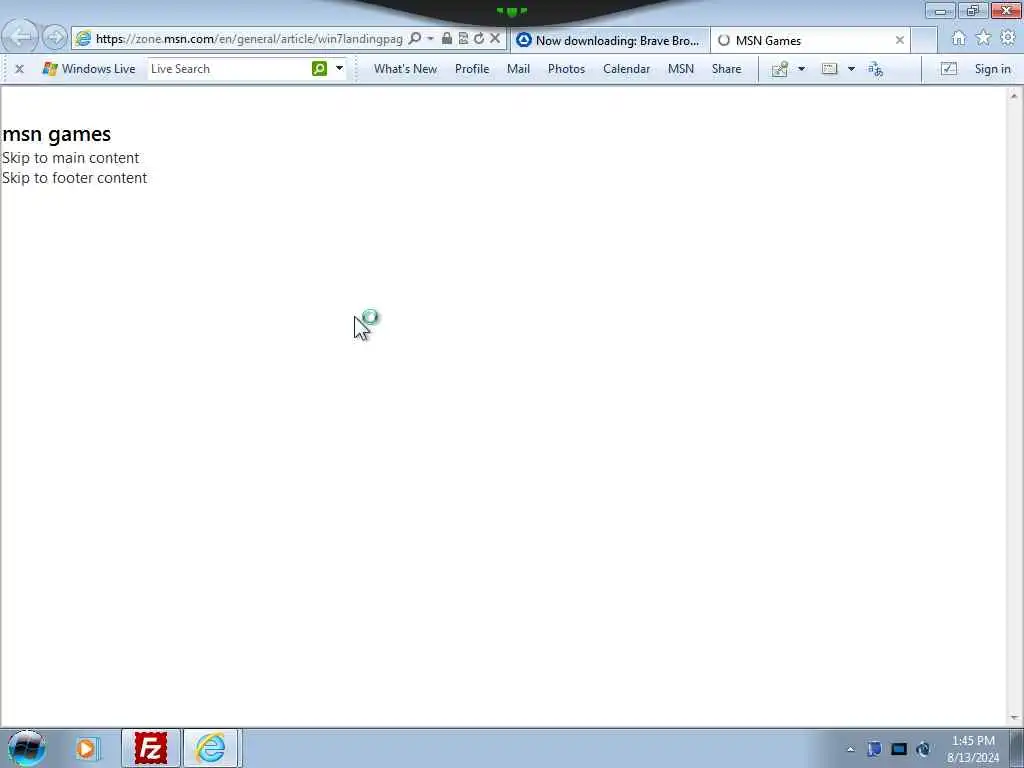This screenshot has width=1024, height=768.
Task: Click the Action Center flag tray icon
Action: 874,749
